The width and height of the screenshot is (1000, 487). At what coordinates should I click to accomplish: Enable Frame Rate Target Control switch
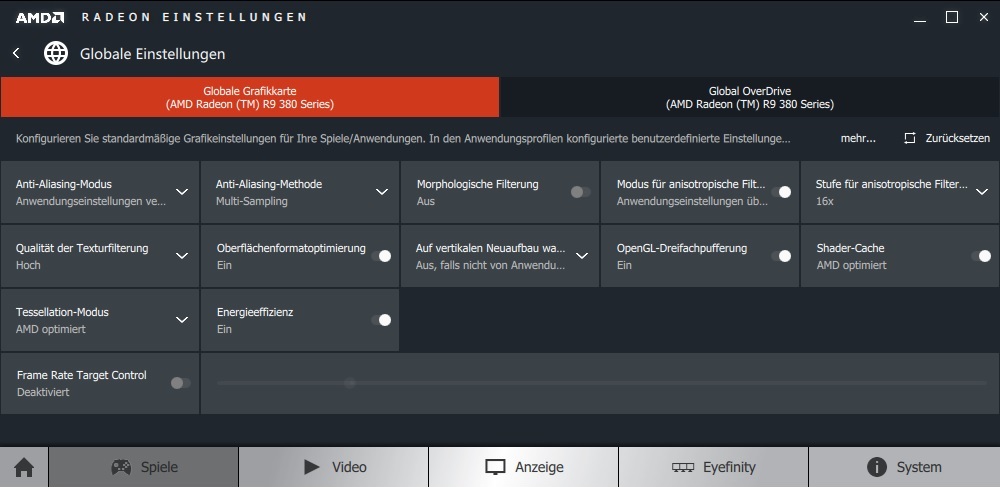click(180, 383)
